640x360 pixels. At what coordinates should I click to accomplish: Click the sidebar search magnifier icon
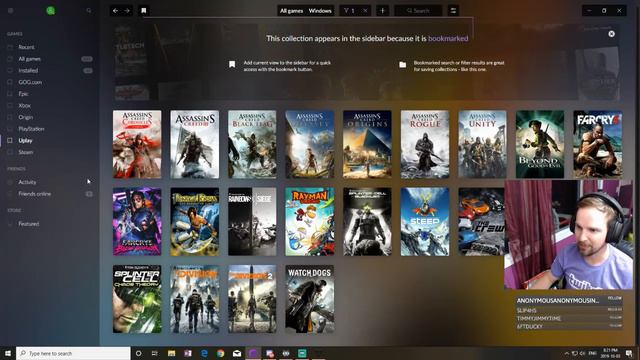point(89,11)
